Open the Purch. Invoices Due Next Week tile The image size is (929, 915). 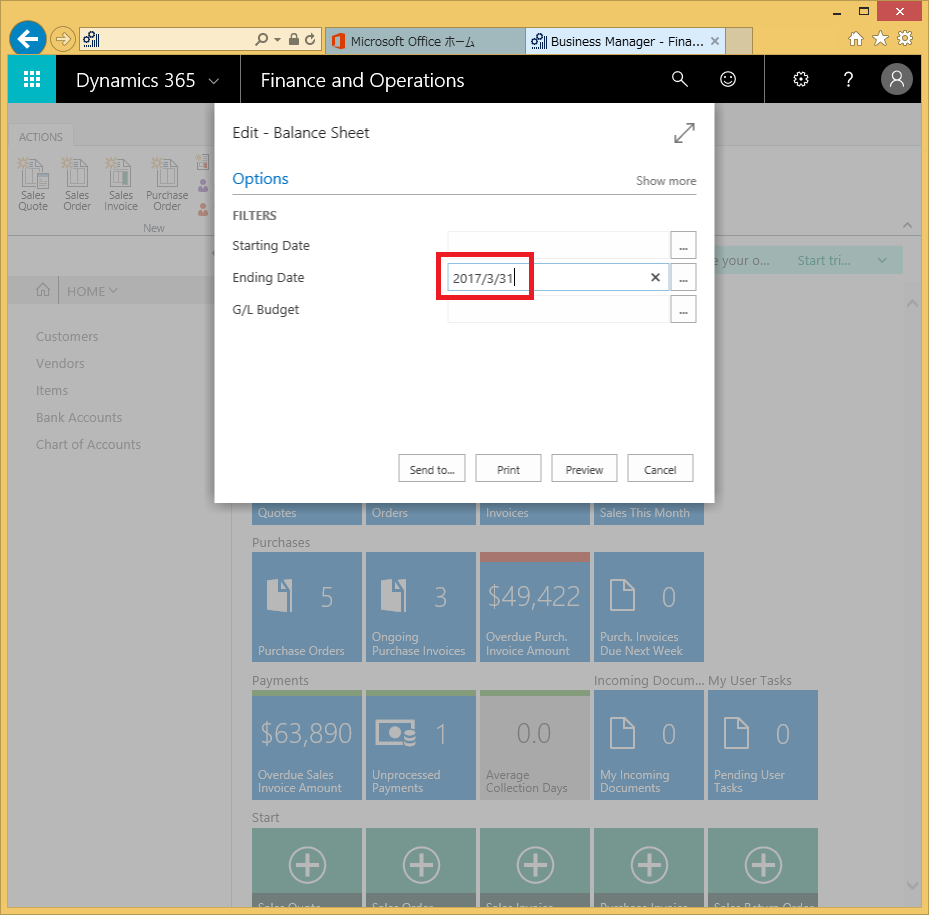pos(649,607)
